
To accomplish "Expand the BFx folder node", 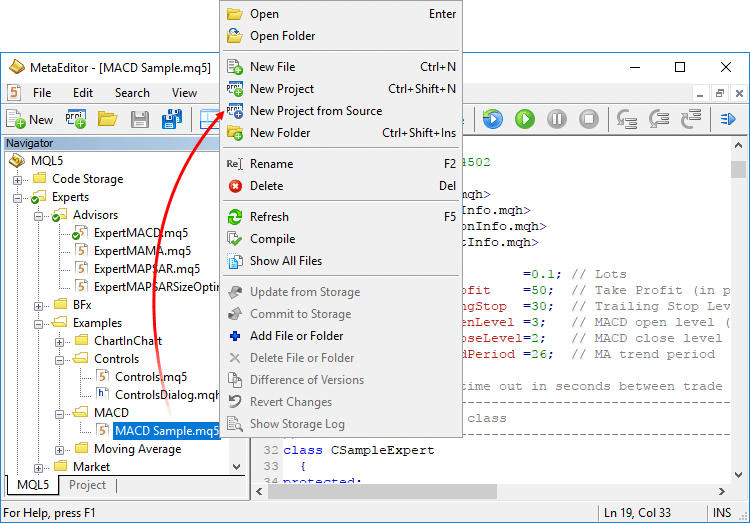I will coord(39,305).
